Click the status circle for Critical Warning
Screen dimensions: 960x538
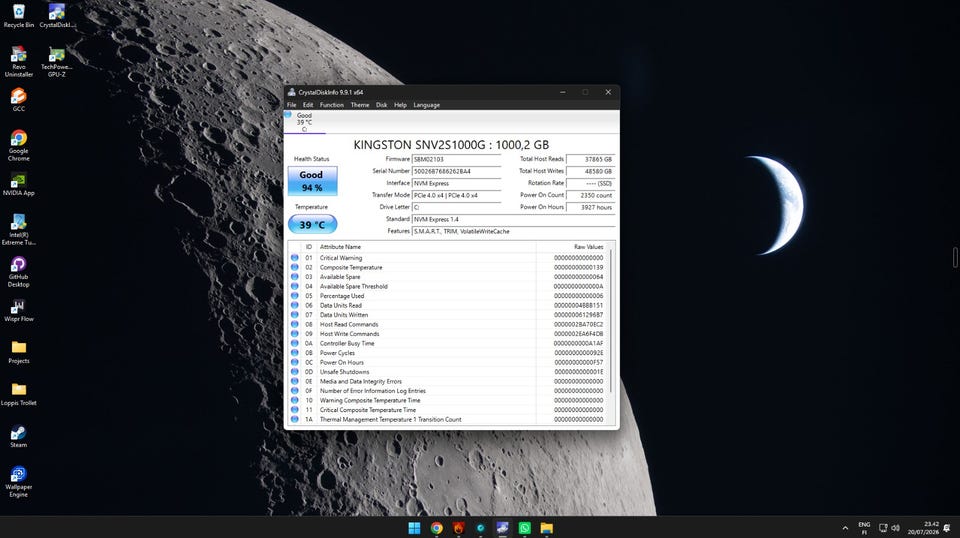[294, 258]
